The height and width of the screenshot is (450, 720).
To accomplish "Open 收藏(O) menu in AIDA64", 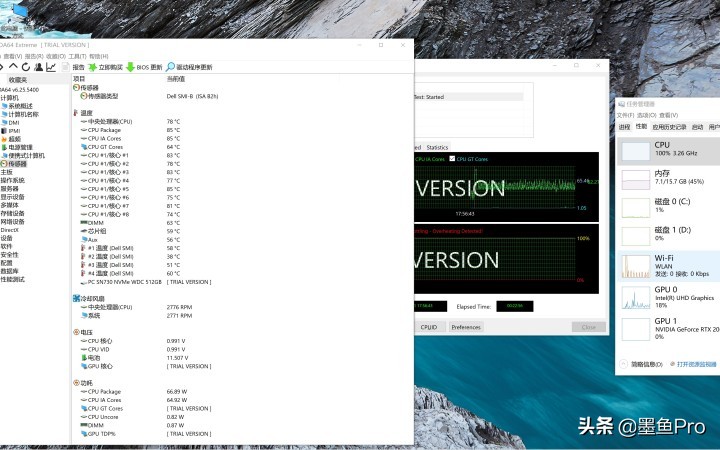I will pos(56,56).
